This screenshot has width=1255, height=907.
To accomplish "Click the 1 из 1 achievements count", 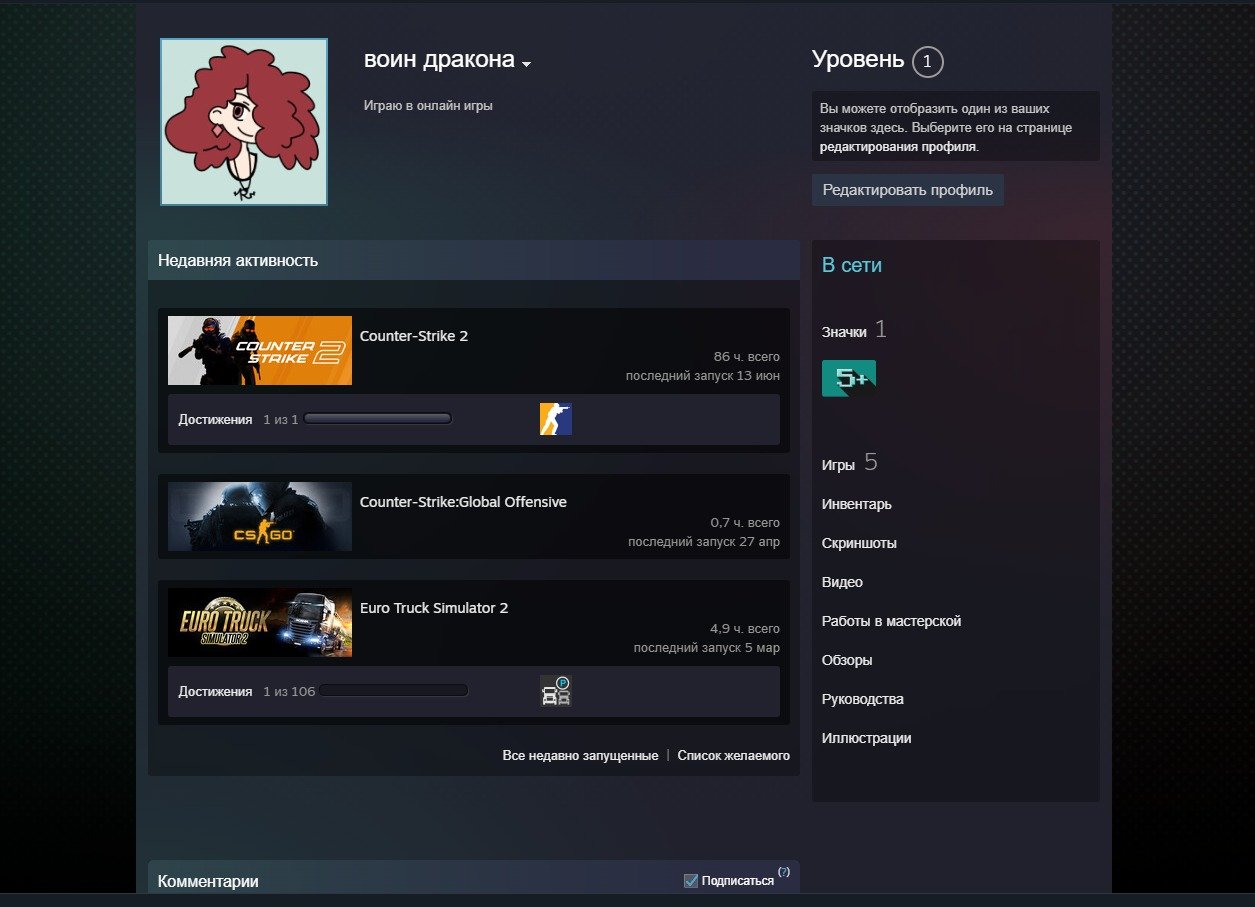I will click(x=281, y=420).
